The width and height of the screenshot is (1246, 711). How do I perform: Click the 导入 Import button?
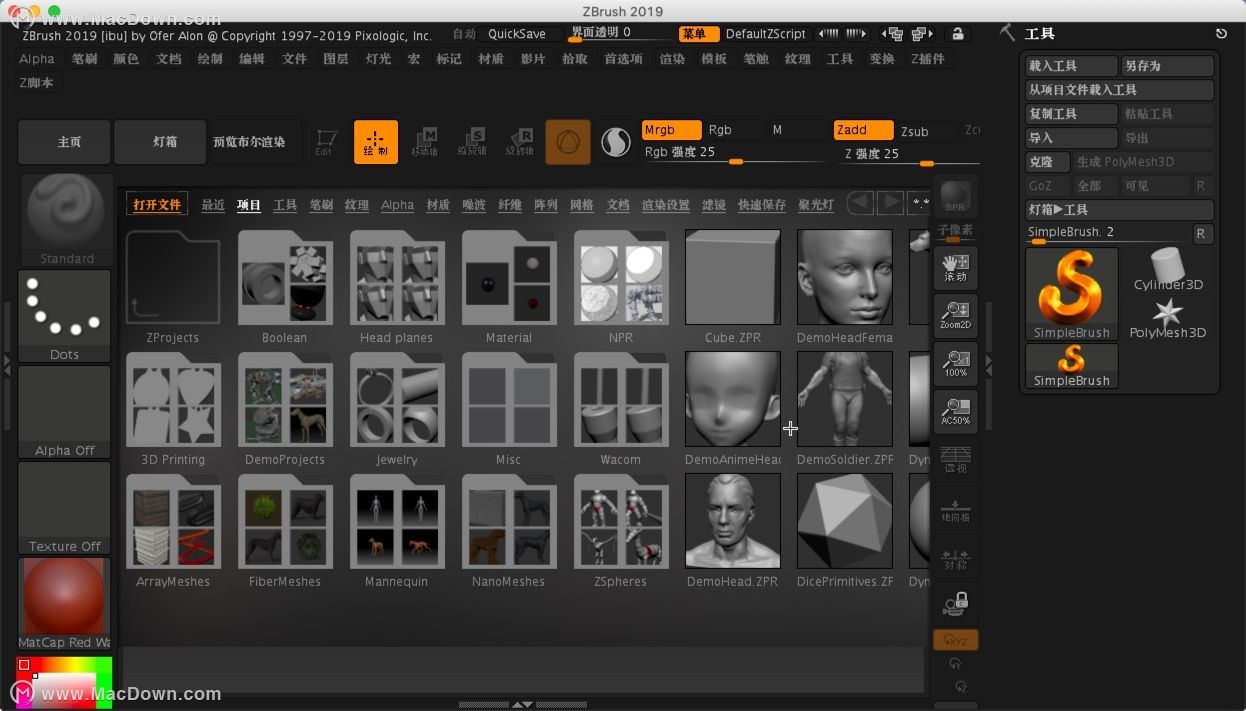[x=1072, y=138]
